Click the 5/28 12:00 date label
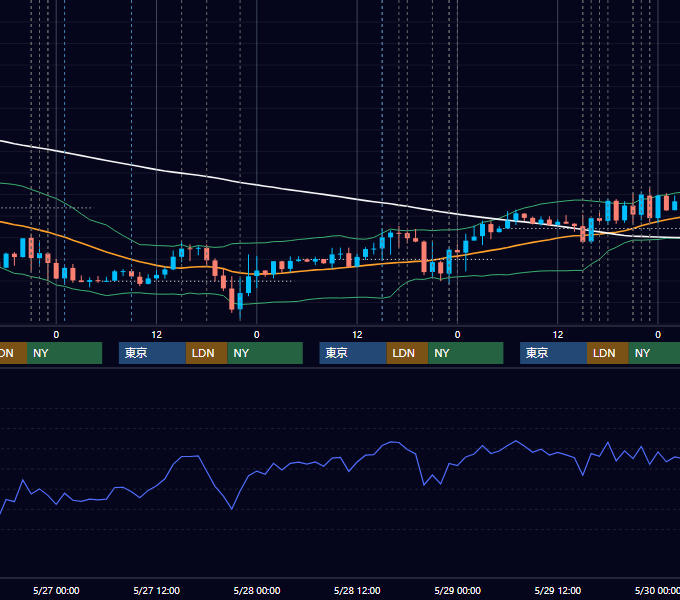Screen dimensions: 680x600 (x=357, y=590)
